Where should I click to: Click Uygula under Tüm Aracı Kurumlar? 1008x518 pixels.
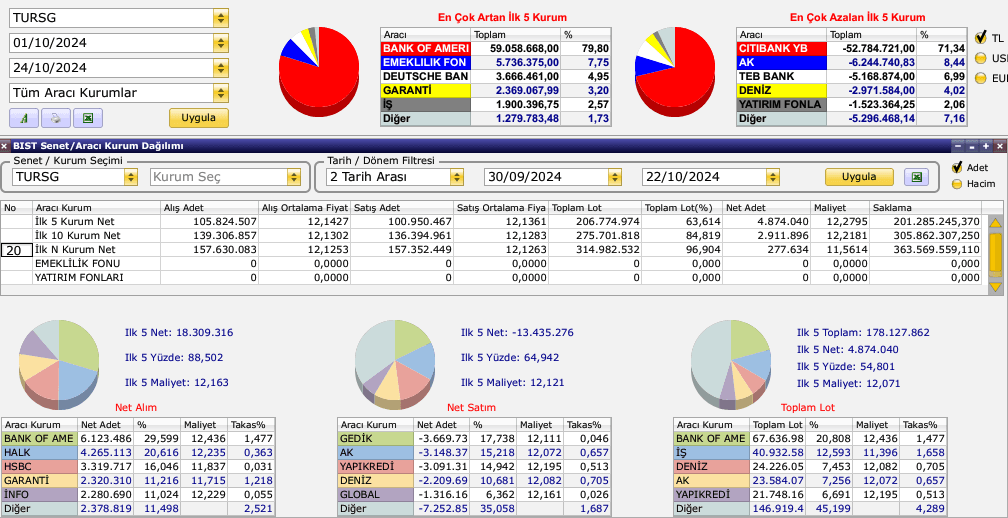tap(199, 118)
